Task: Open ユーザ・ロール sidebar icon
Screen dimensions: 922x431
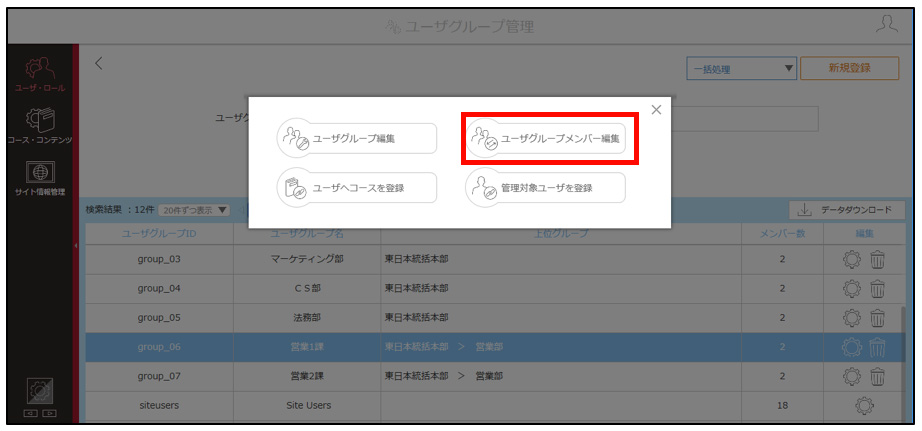Action: [x=40, y=75]
